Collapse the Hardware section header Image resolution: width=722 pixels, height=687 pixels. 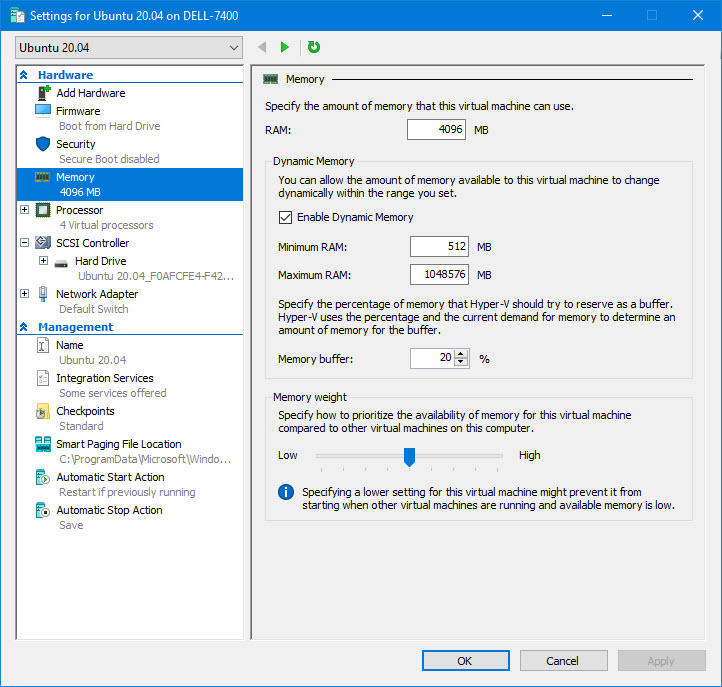24,75
